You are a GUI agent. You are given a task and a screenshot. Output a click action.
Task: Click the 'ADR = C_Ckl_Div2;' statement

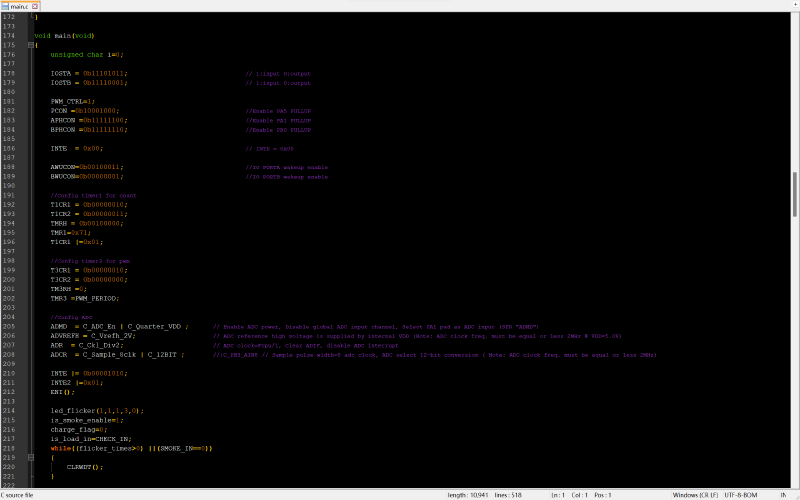point(87,345)
